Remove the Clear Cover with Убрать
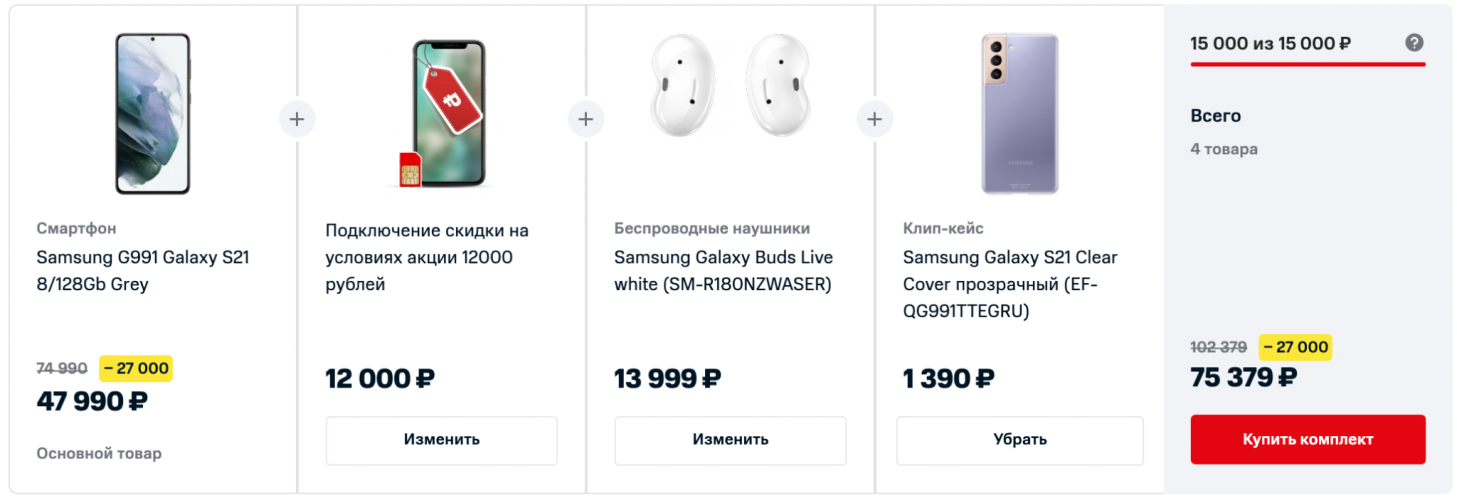Image resolution: width=1457 pixels, height=500 pixels. pos(1019,440)
